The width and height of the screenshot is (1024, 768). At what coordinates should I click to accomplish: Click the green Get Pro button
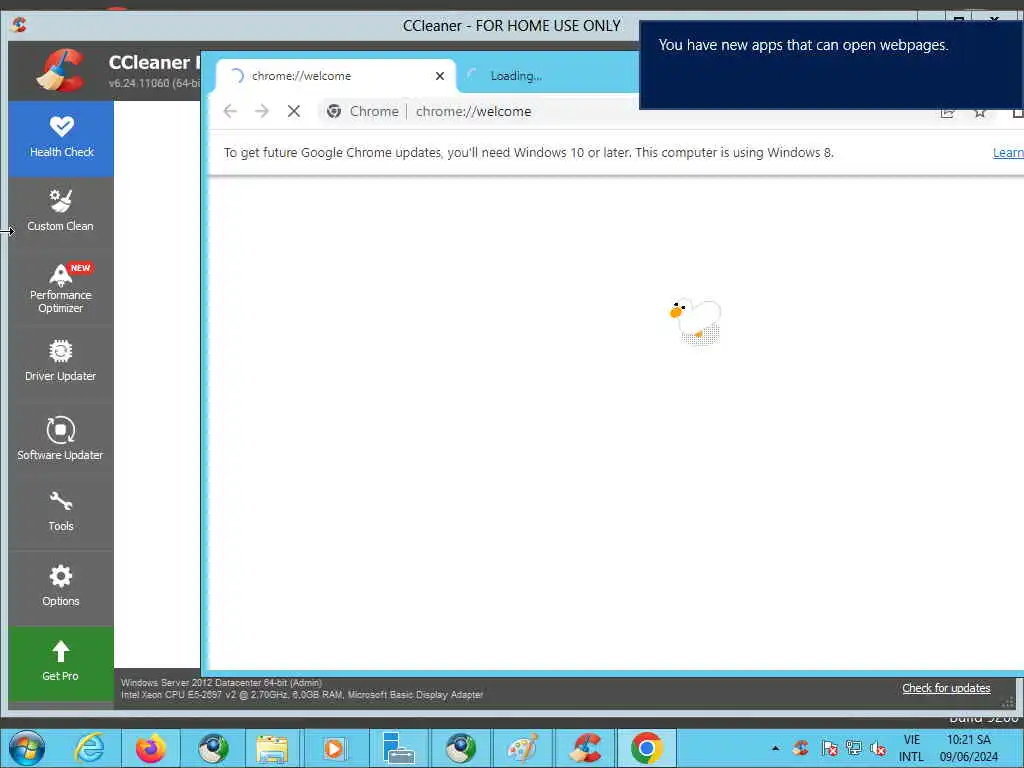[61, 662]
